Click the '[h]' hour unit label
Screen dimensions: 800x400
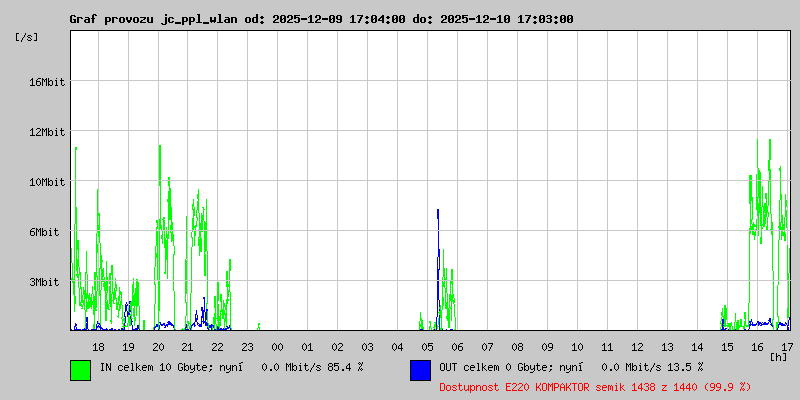point(779,357)
